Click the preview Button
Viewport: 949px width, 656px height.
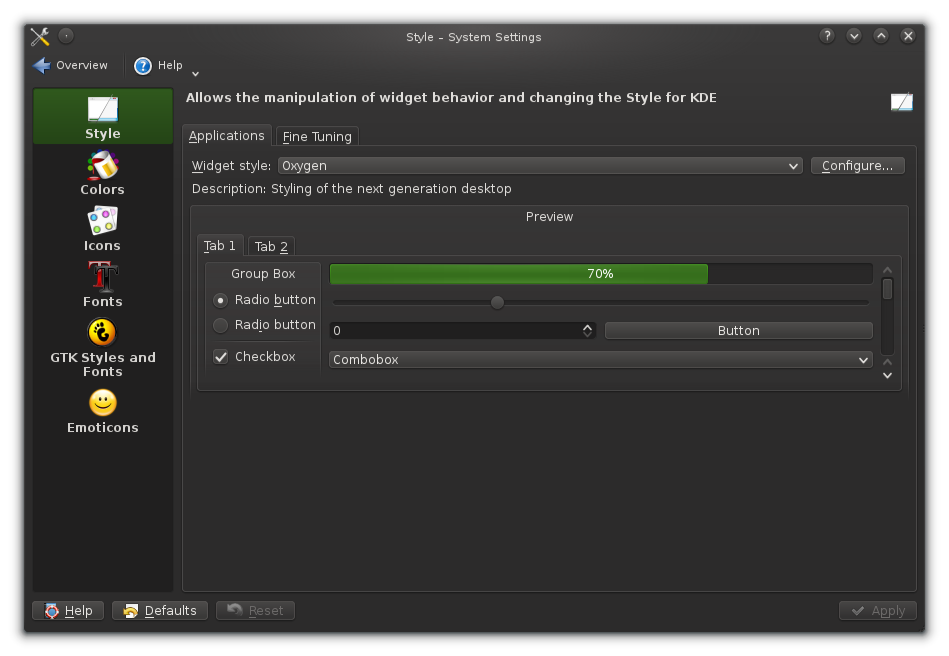pyautogui.click(x=738, y=330)
